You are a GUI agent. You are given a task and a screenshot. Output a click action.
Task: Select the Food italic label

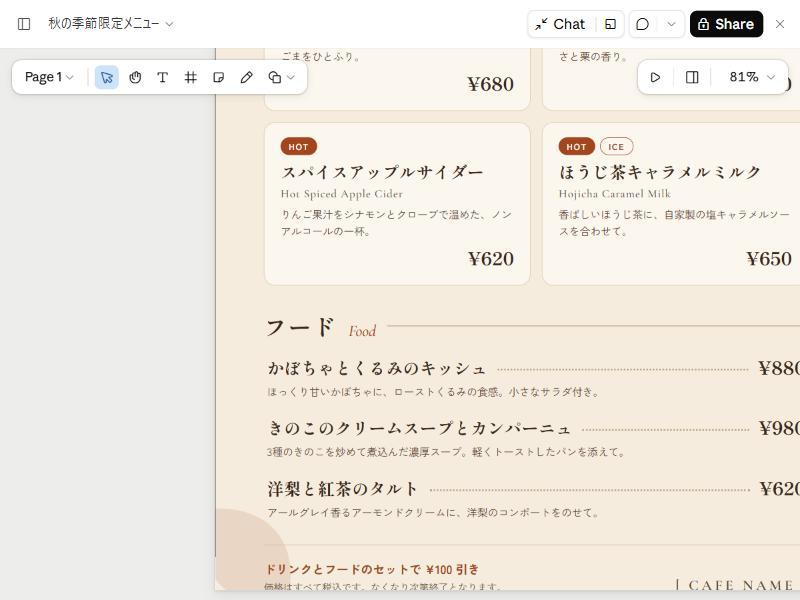click(362, 331)
